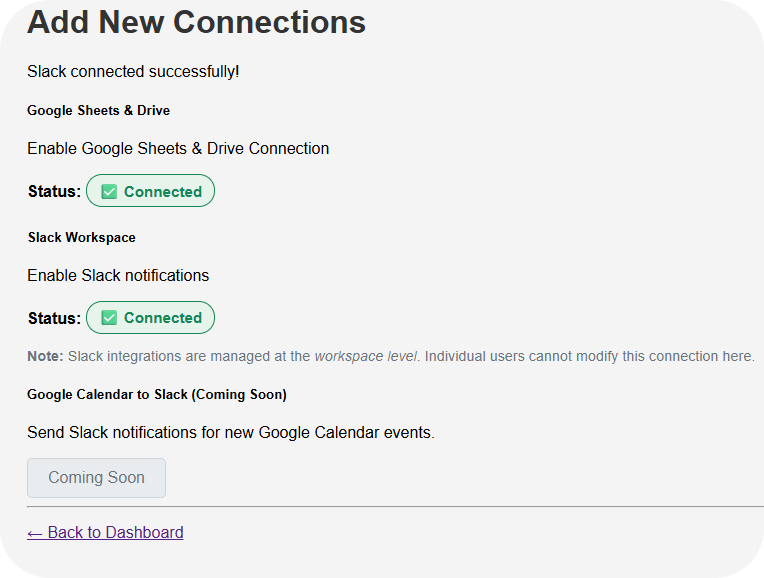Click the Slack Workspace section title
This screenshot has height=578, width=764.
(82, 237)
